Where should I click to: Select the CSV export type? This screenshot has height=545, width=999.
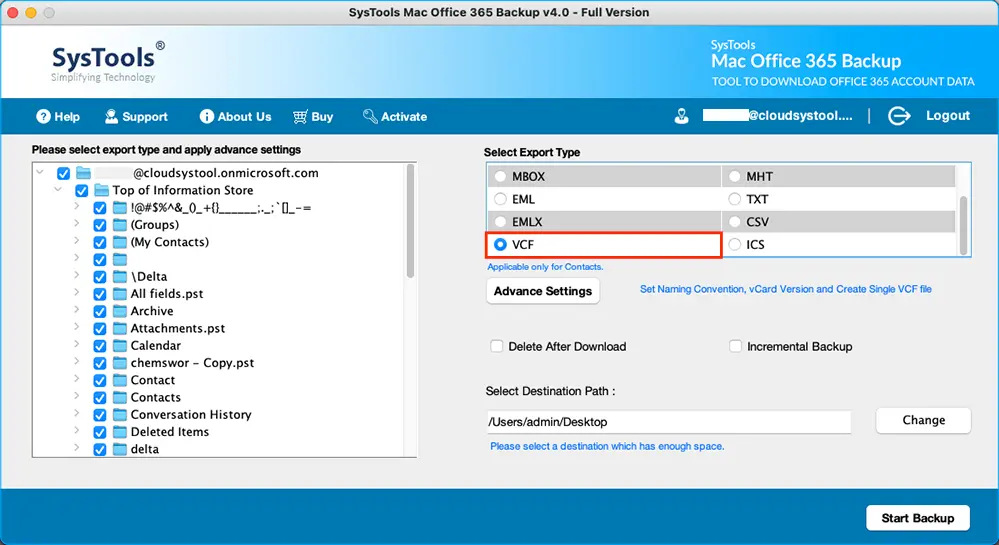(735, 222)
